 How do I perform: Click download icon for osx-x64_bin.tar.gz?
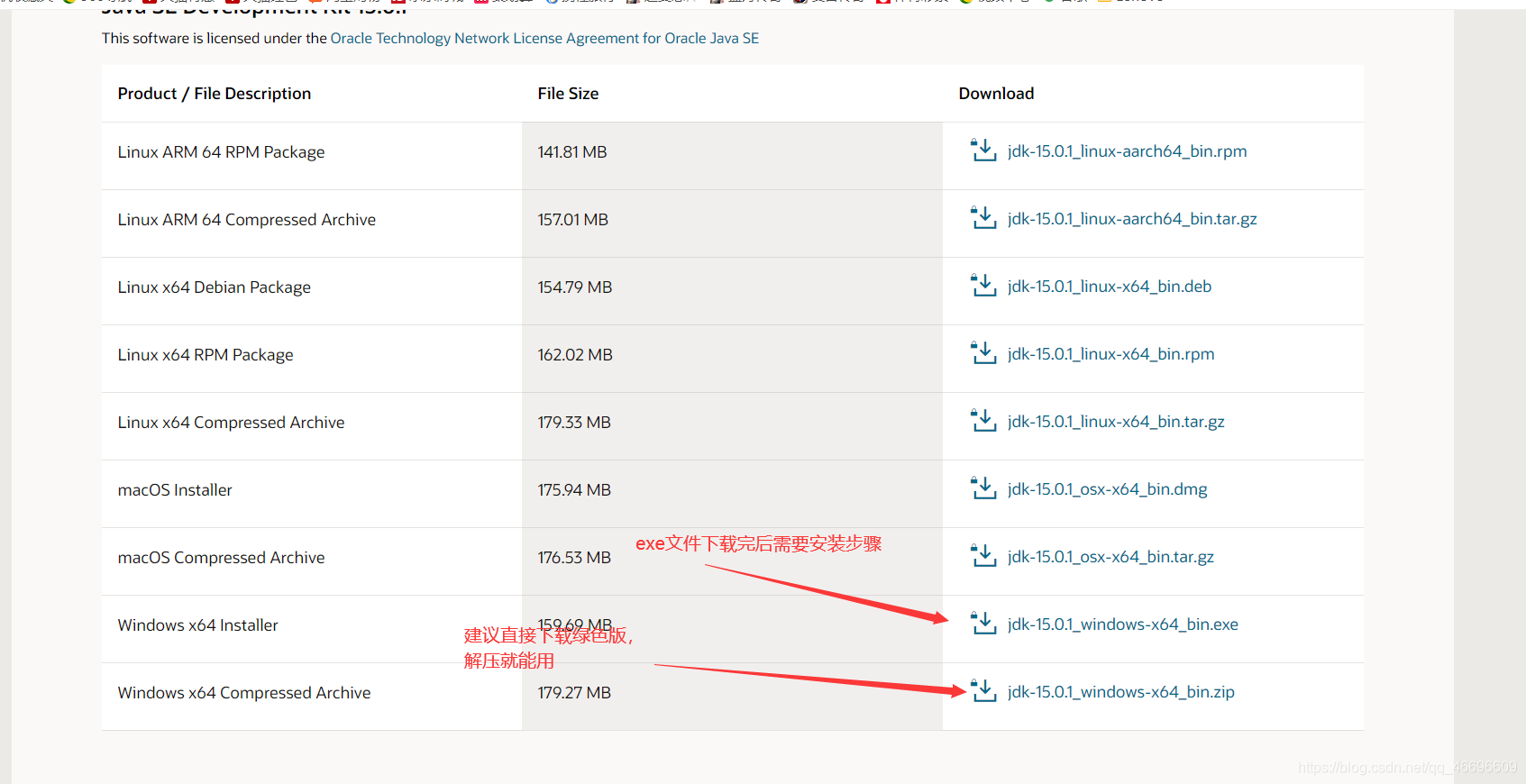(983, 556)
